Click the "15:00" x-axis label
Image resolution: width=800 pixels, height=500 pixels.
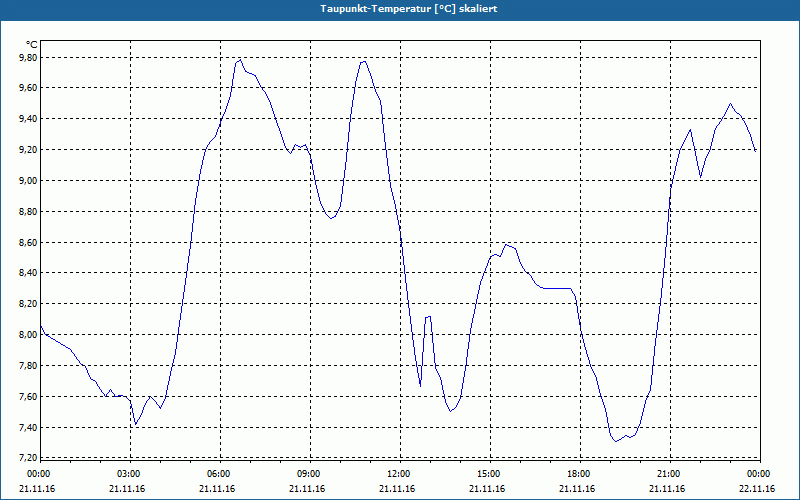click(x=490, y=474)
